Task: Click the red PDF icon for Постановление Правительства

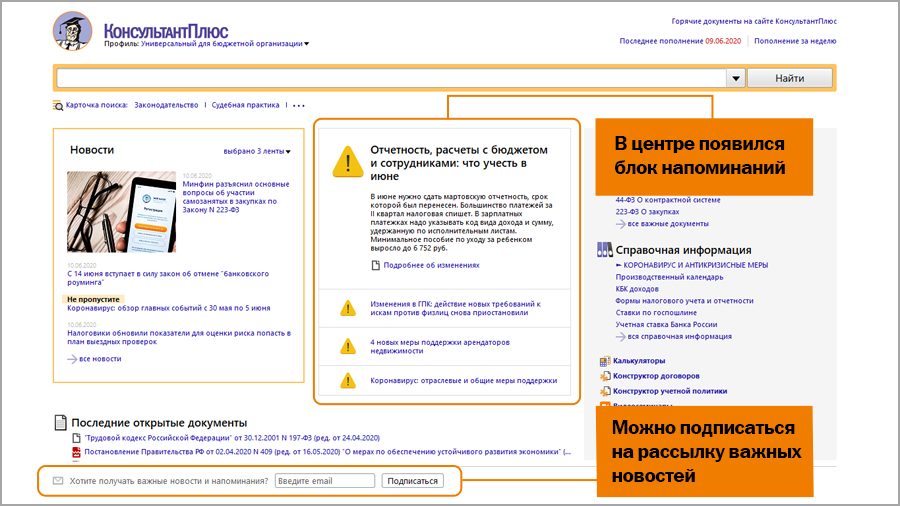Action: pos(76,452)
